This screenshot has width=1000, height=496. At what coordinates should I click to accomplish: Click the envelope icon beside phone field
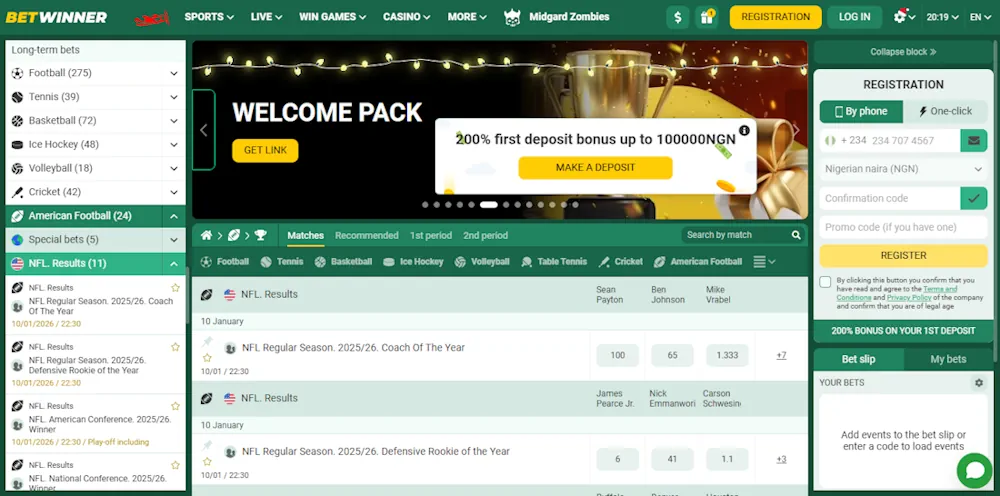tap(973, 140)
